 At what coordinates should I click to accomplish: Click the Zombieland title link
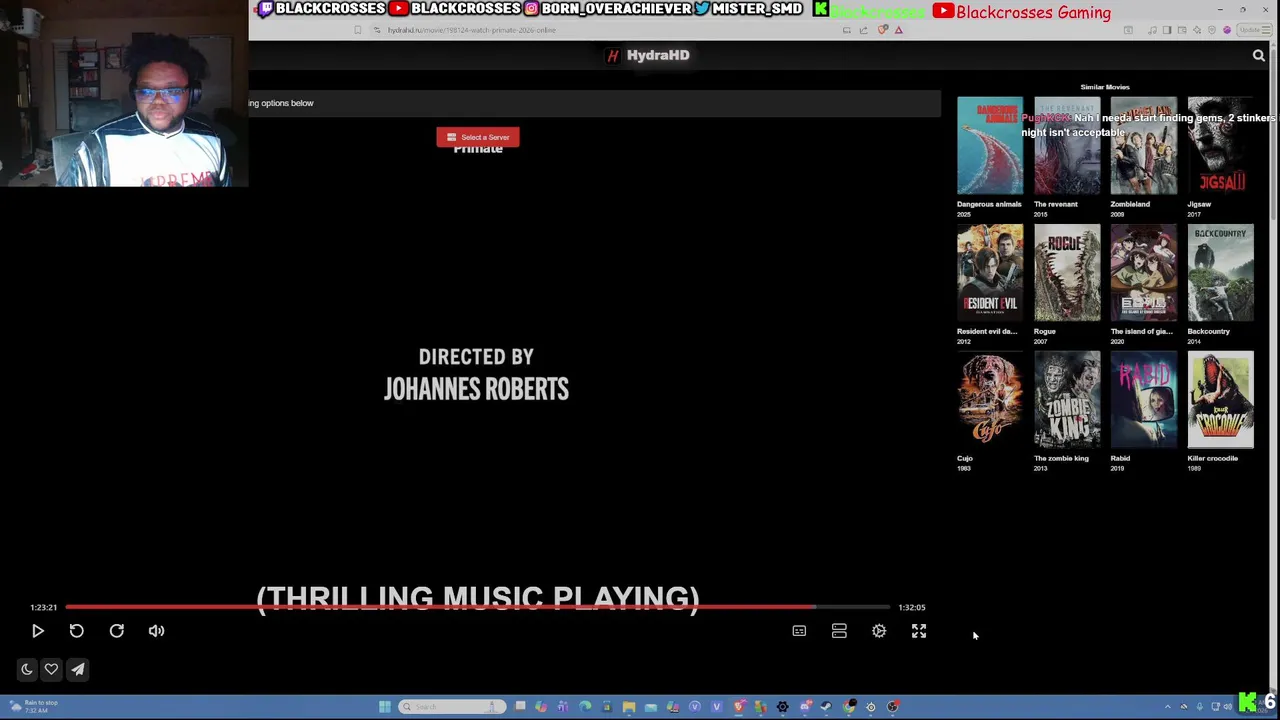[x=1130, y=204]
